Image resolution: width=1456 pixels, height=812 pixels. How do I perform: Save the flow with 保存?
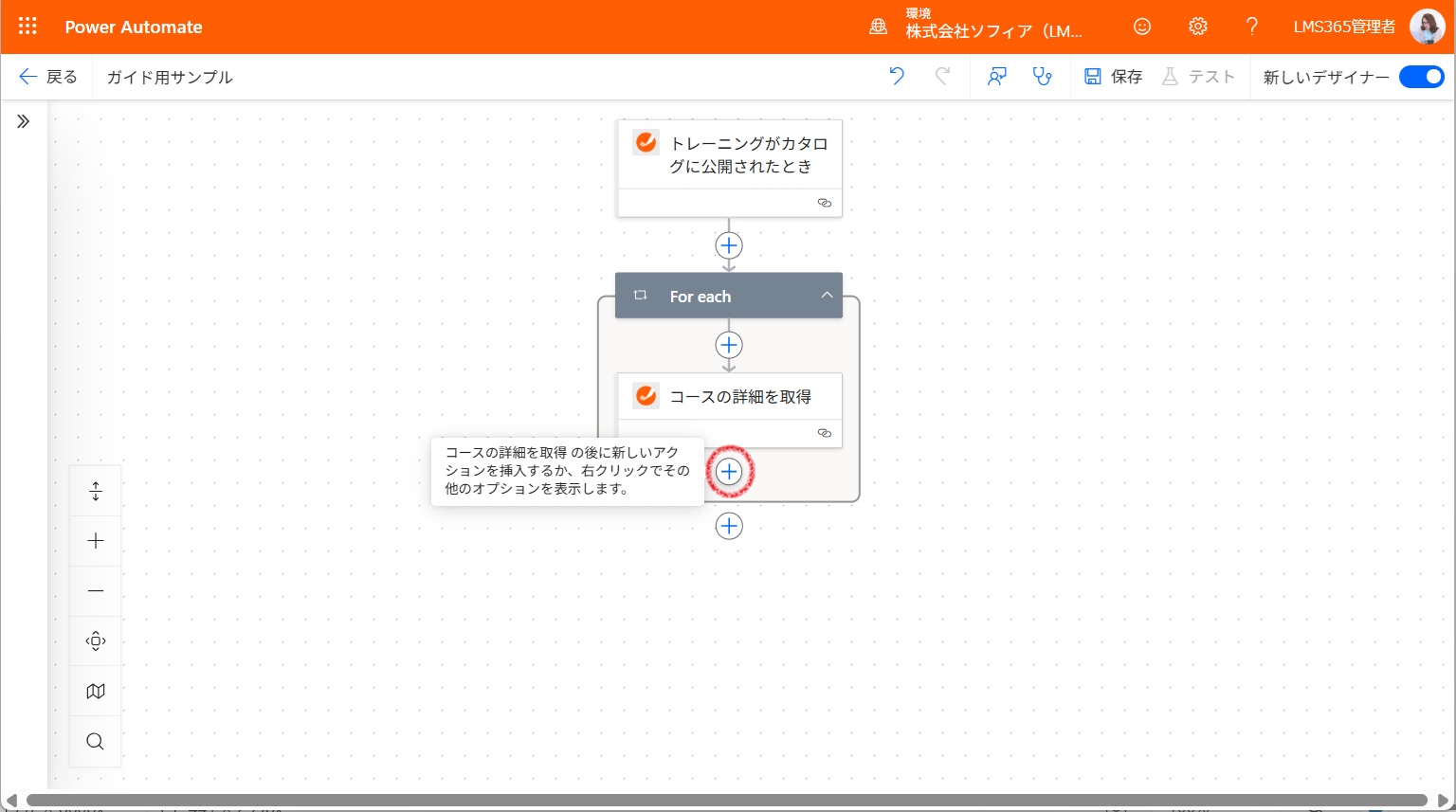[1113, 77]
